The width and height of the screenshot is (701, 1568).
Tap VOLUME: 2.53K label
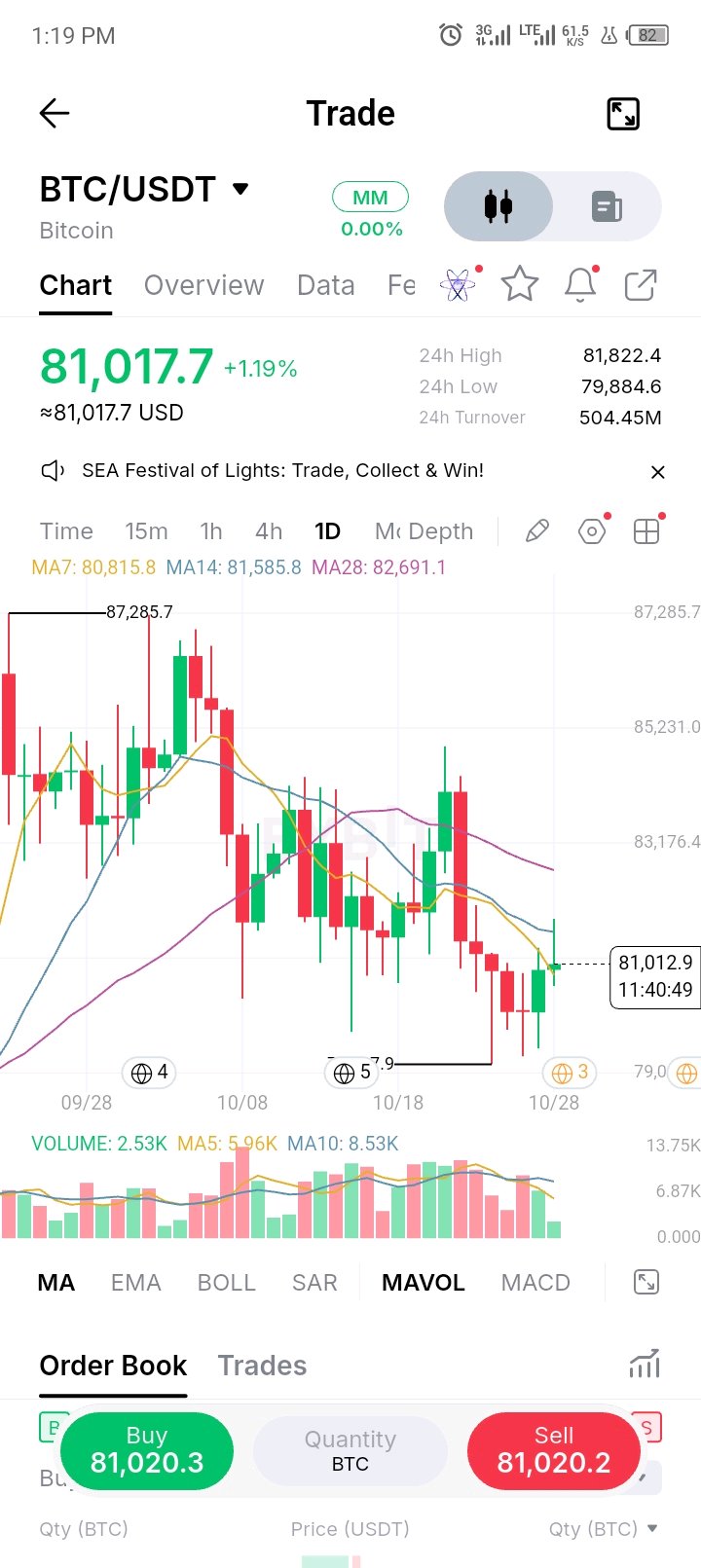99,1144
